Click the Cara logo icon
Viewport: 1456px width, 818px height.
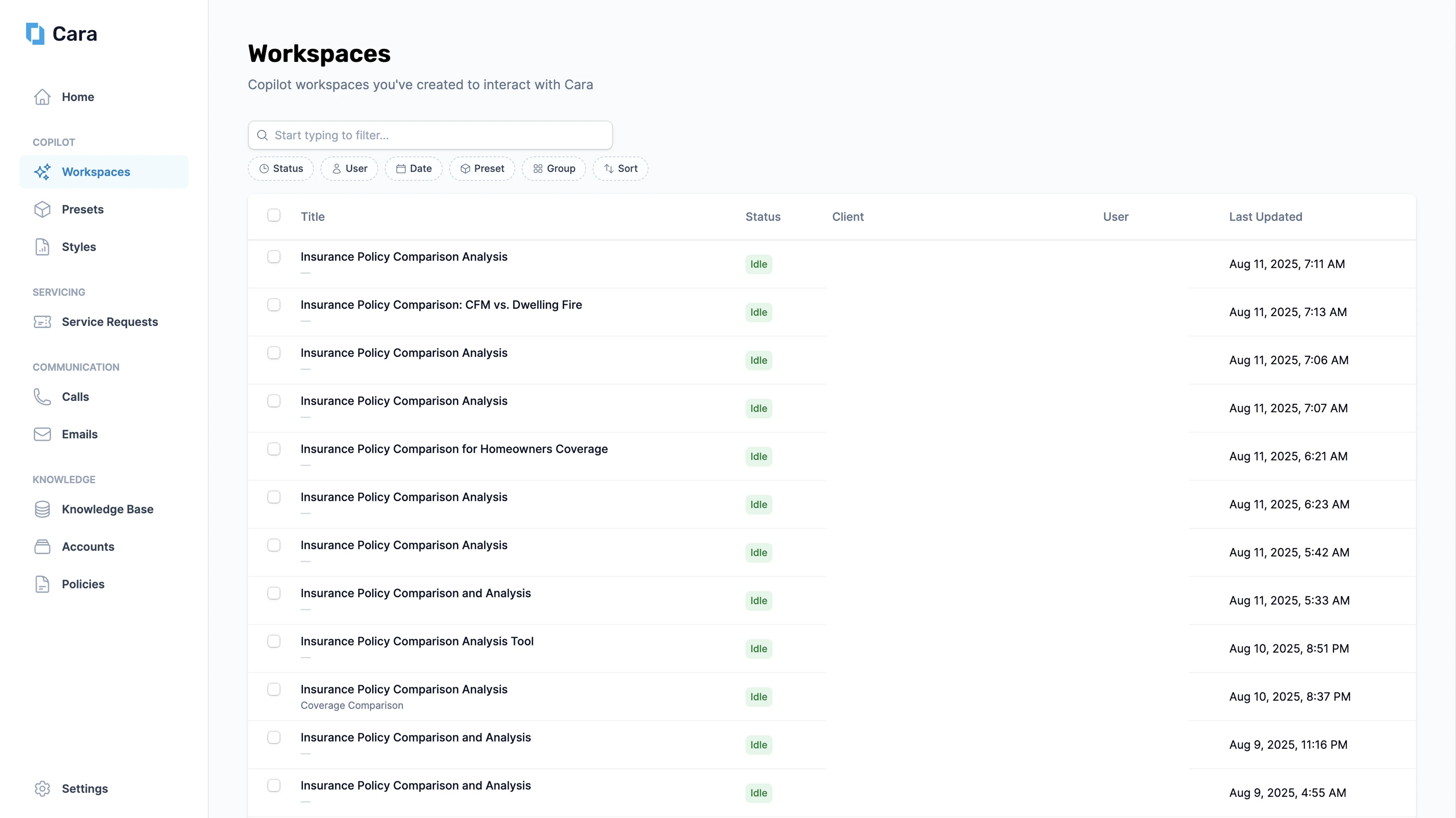[35, 33]
